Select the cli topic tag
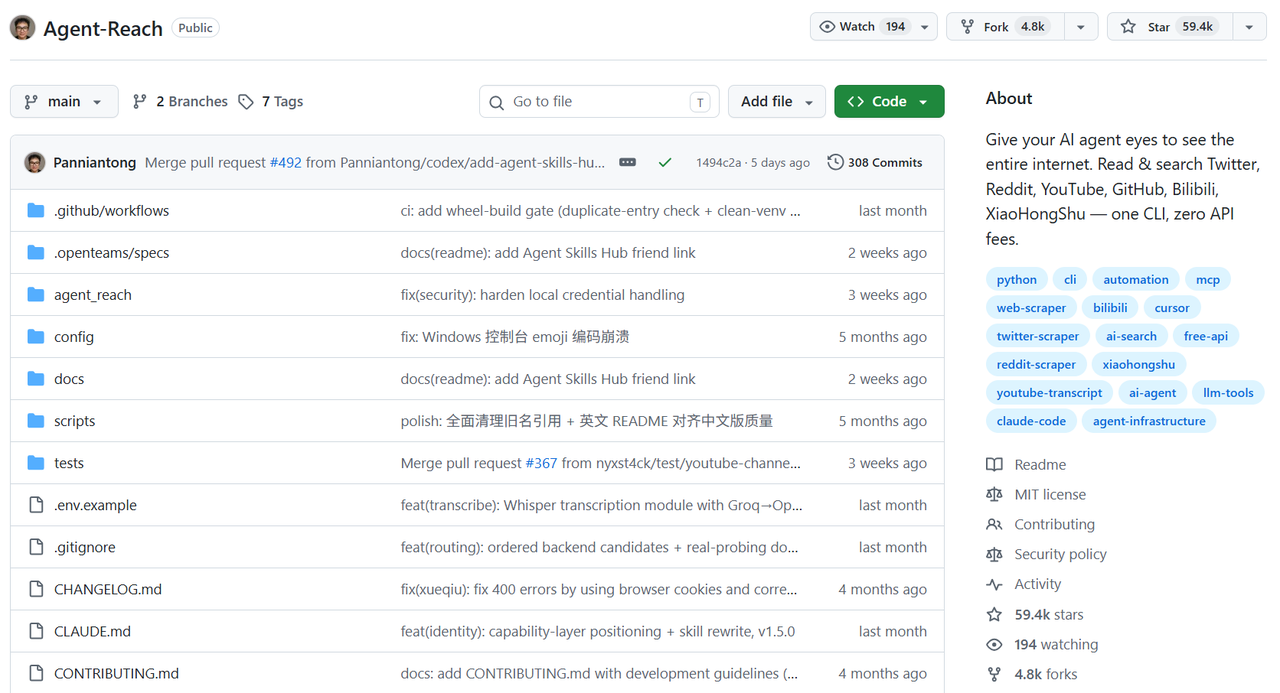1280x693 pixels. [1070, 279]
